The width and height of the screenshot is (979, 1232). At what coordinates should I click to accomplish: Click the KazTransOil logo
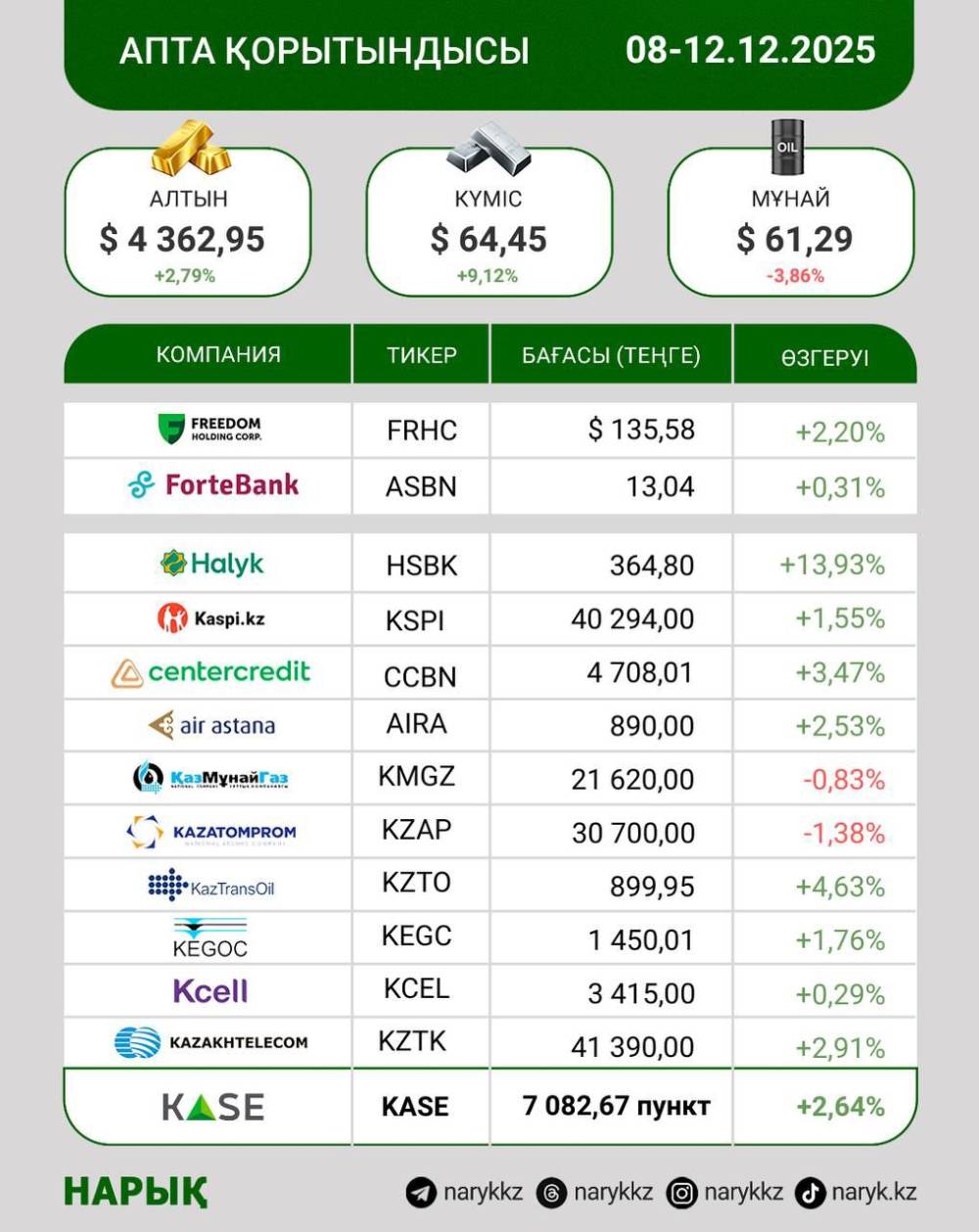pos(210,887)
